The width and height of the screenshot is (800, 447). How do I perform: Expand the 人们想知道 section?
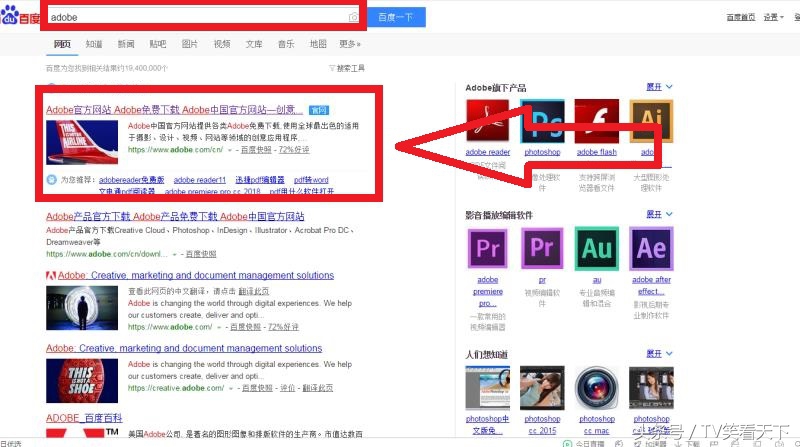click(659, 354)
